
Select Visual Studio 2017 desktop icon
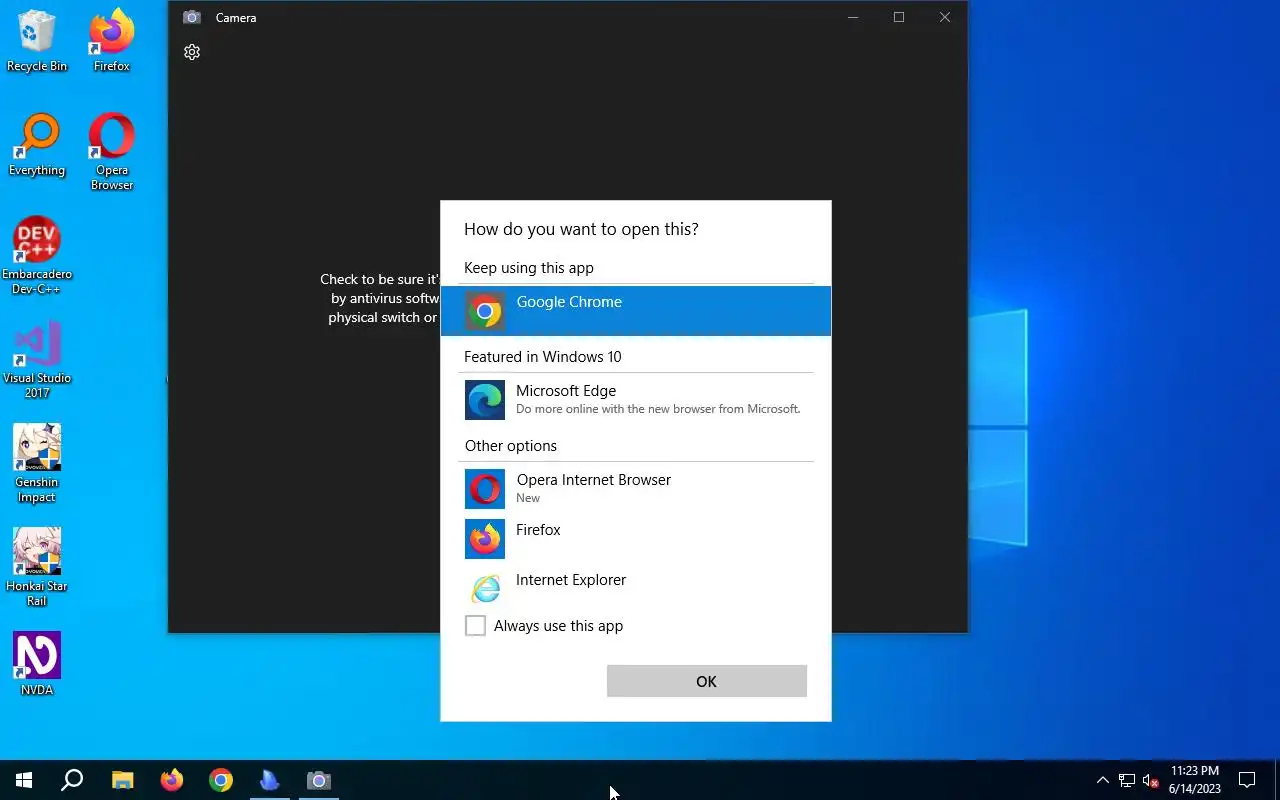coord(37,360)
